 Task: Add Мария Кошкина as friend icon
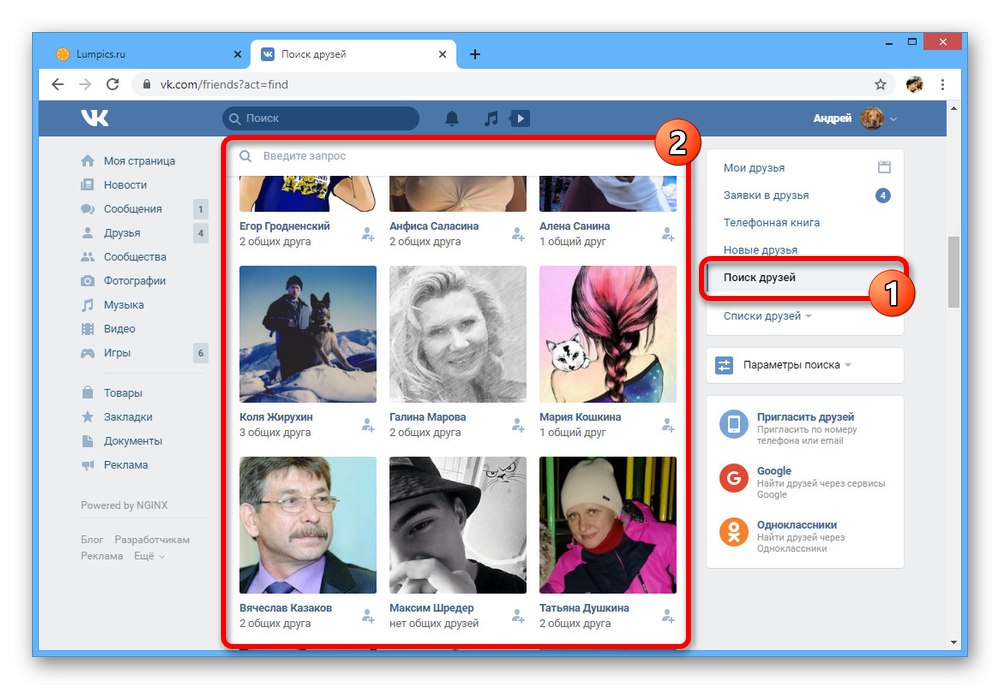[668, 425]
